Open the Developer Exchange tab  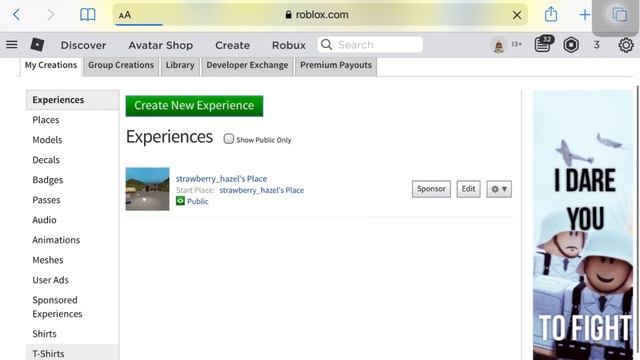247,66
